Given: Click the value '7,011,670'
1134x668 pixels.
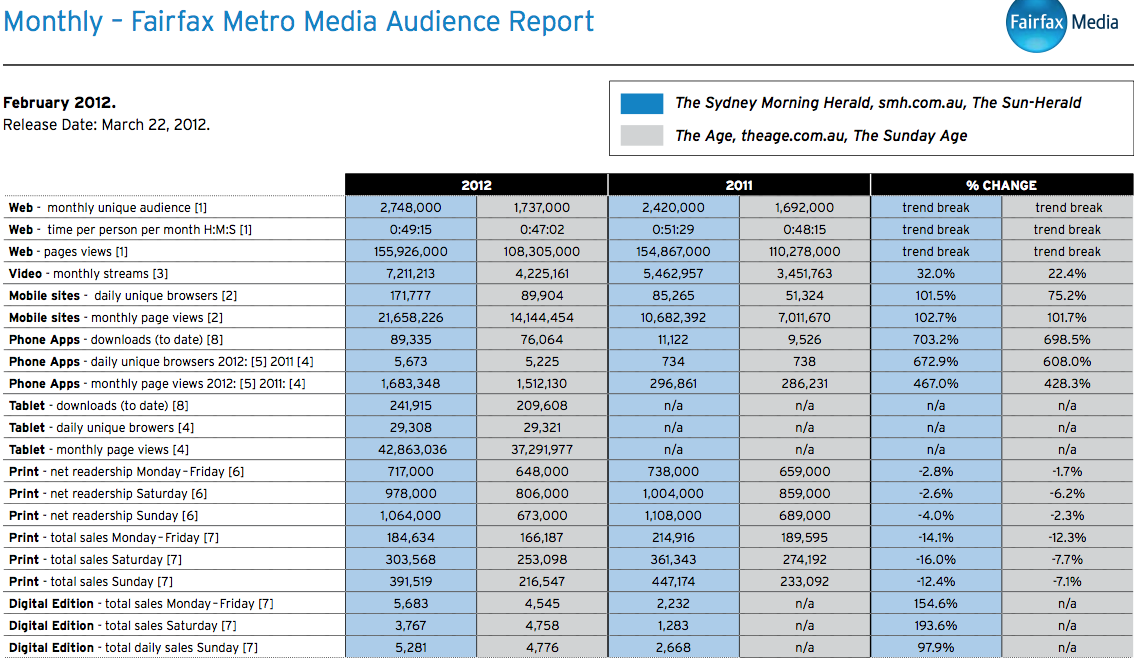Looking at the screenshot, I should (x=804, y=317).
